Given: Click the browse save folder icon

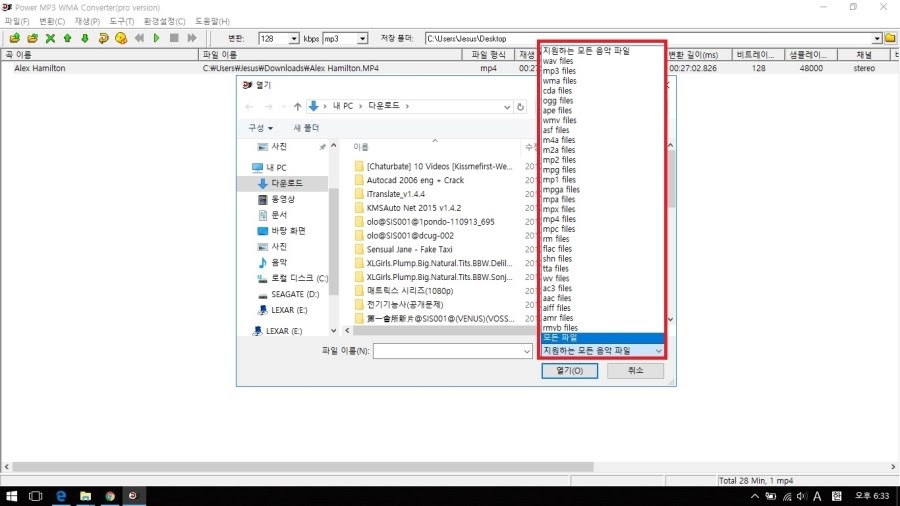Looking at the screenshot, I should pos(890,38).
